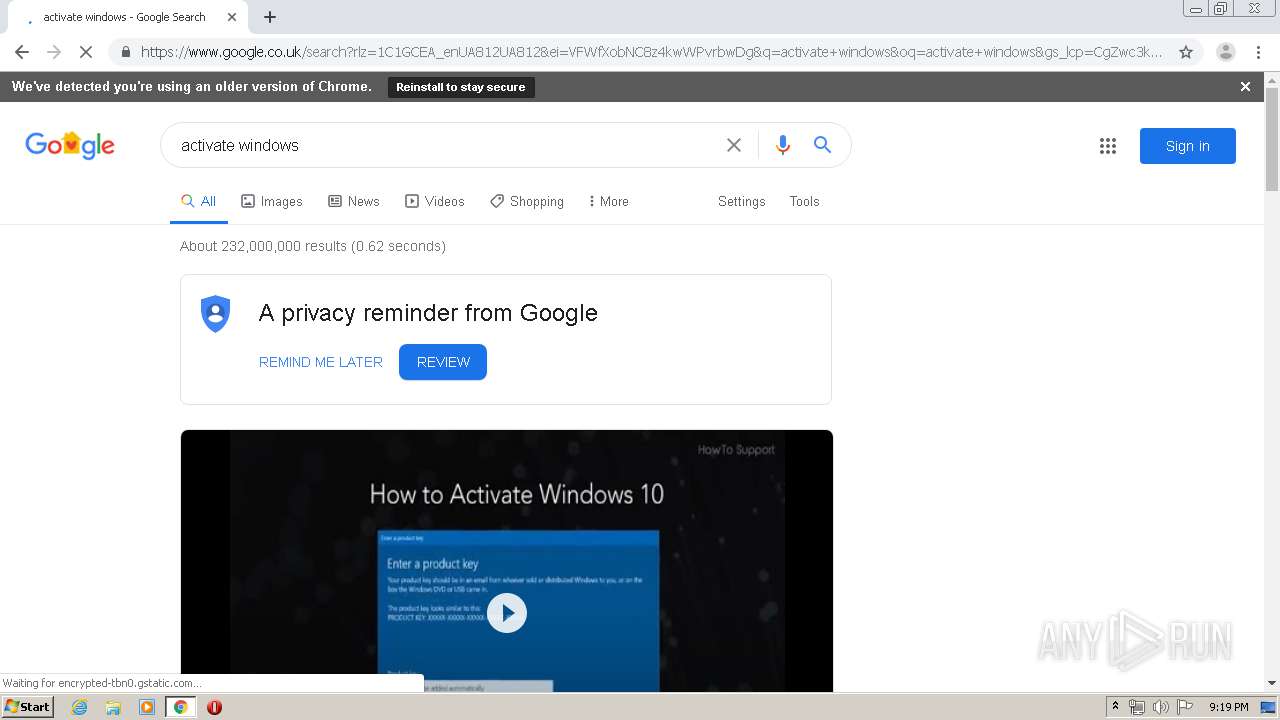Switch to the Images tab
The height and width of the screenshot is (720, 1280).
272,201
